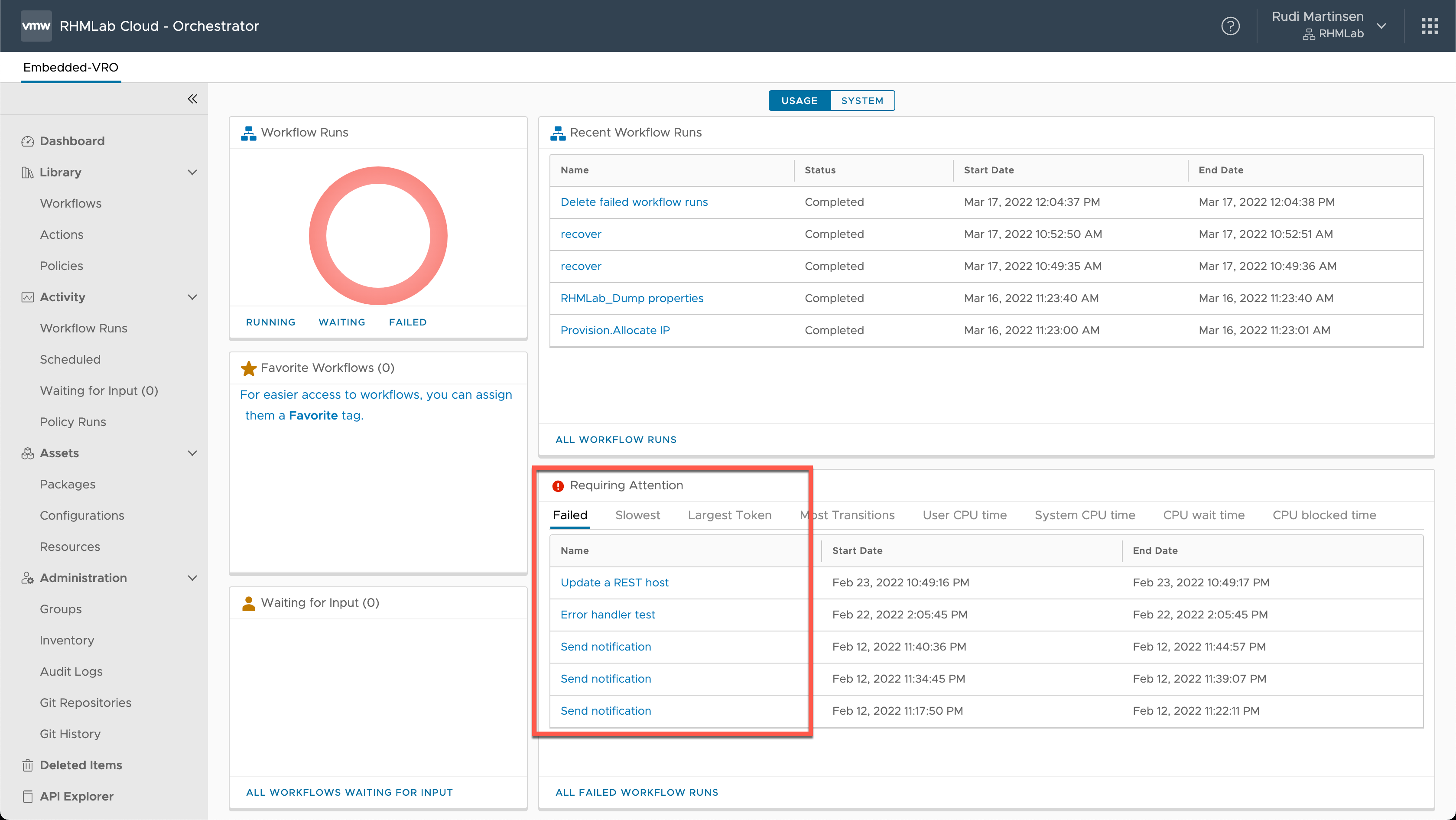
Task: Click the Requiring Attention red alert icon
Action: pyautogui.click(x=558, y=485)
